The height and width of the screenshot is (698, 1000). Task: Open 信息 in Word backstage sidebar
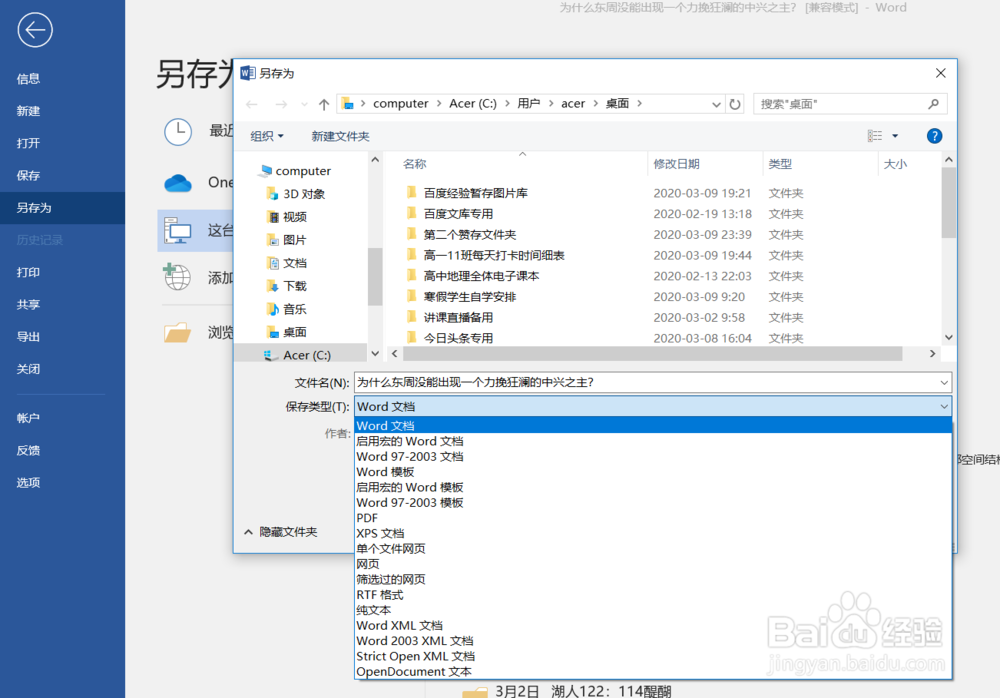(x=28, y=78)
